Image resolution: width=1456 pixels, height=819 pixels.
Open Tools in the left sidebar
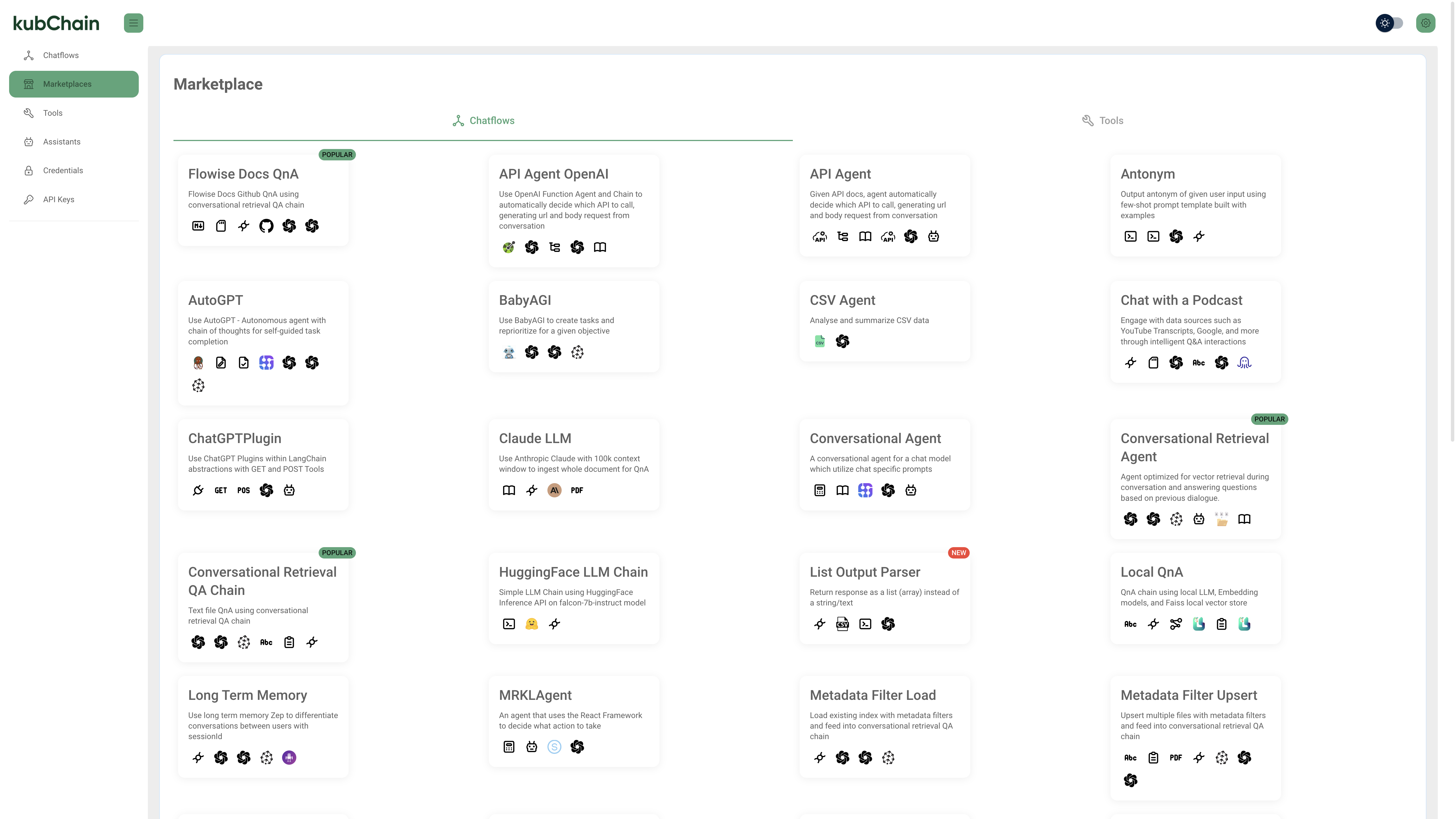[74, 113]
